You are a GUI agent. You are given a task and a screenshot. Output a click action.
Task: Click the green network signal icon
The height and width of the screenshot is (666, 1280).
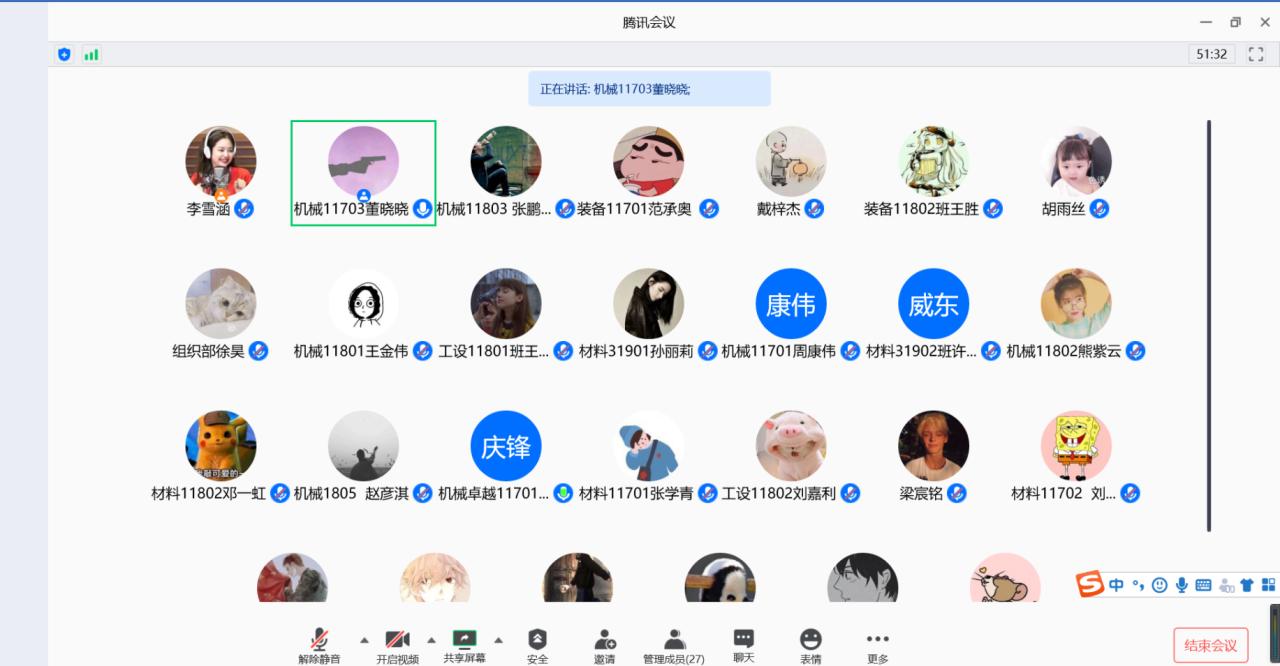(x=91, y=55)
